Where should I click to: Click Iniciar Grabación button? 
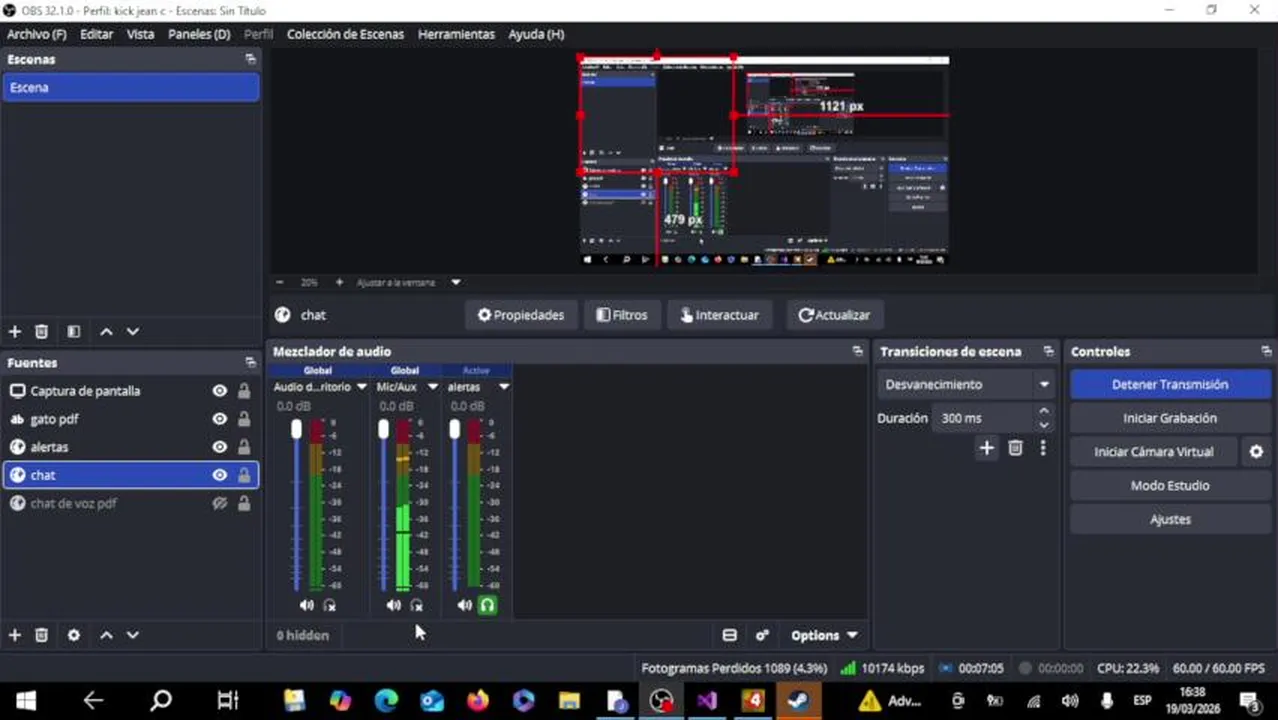(x=1169, y=418)
